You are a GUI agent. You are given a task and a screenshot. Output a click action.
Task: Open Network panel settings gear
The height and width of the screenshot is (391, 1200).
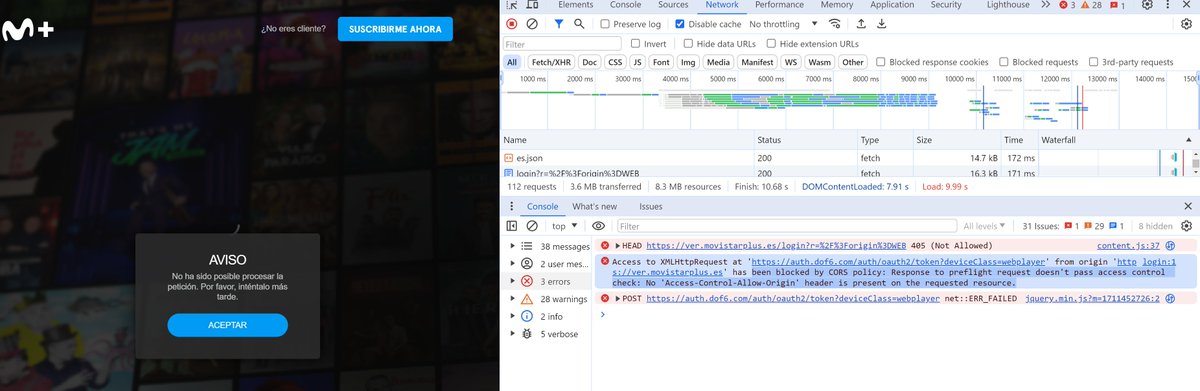[1187, 23]
